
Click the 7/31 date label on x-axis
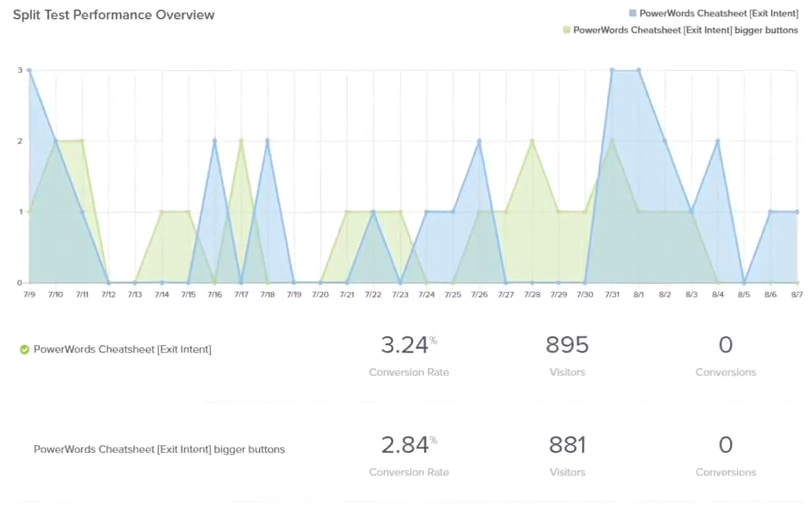pyautogui.click(x=612, y=294)
